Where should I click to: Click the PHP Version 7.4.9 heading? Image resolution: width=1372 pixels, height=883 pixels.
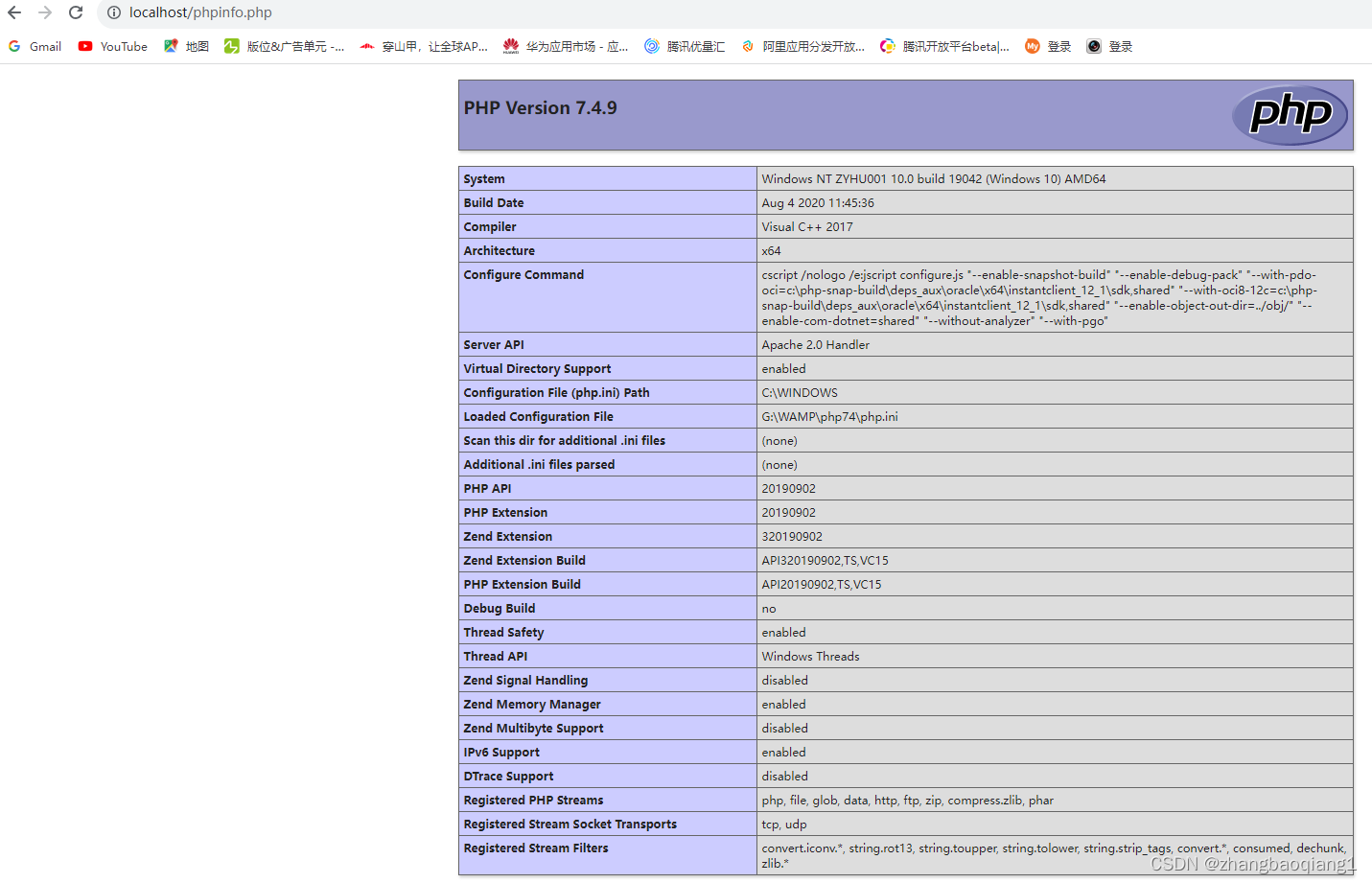click(541, 108)
